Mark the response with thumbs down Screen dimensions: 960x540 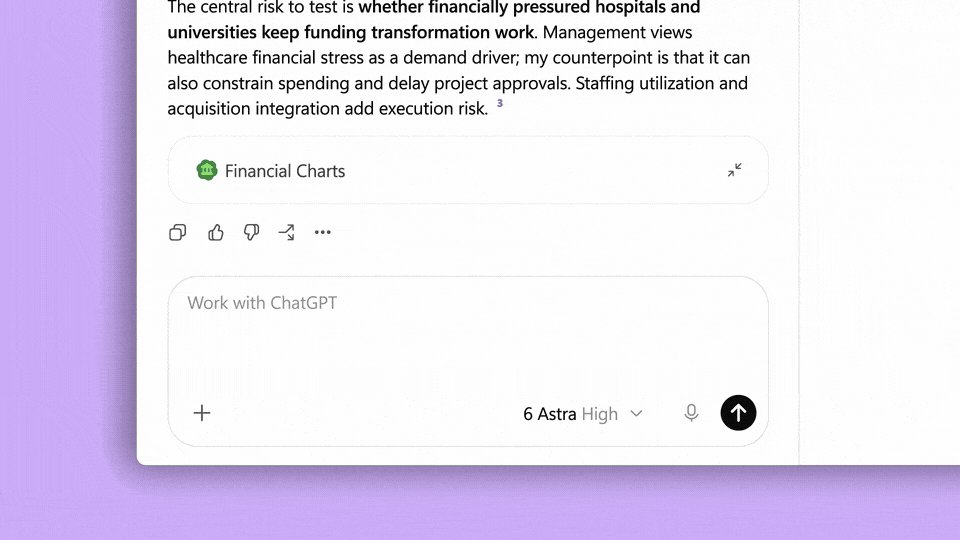point(251,233)
